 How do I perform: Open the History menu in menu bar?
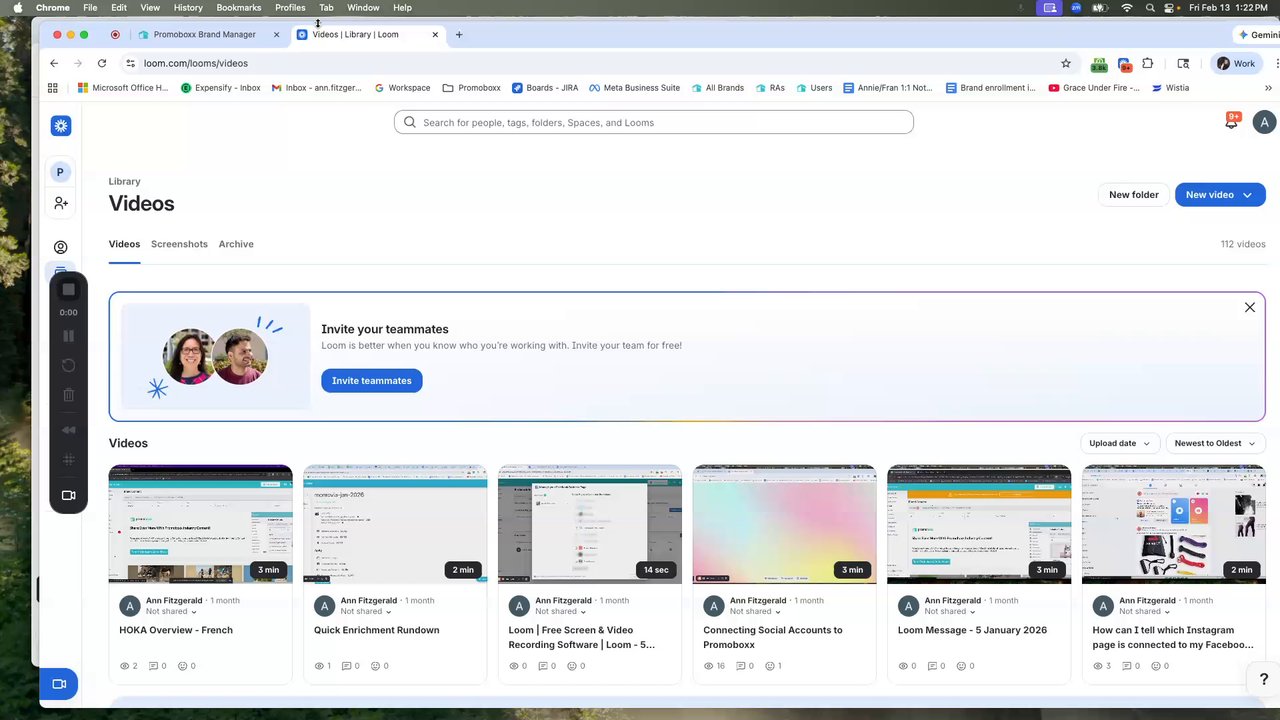(x=188, y=7)
